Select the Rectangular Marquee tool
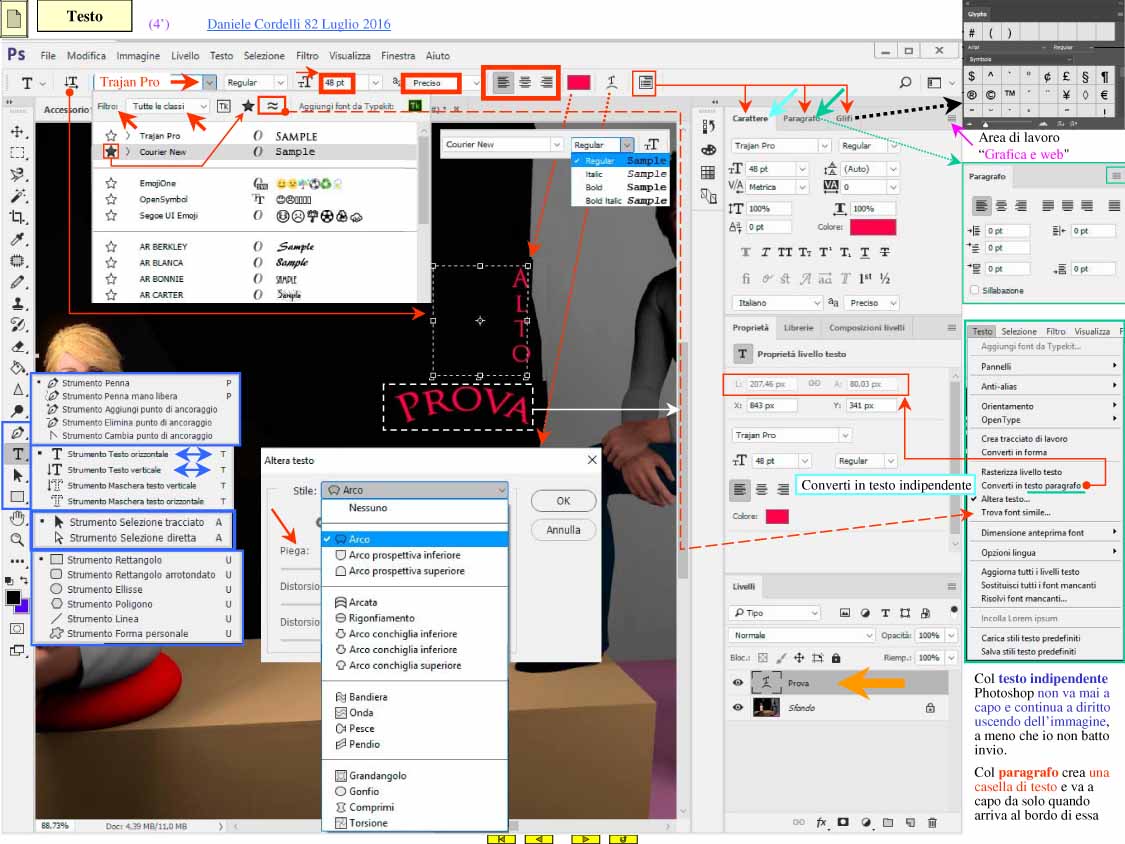Screen dimensions: 1125x844 tap(18, 153)
